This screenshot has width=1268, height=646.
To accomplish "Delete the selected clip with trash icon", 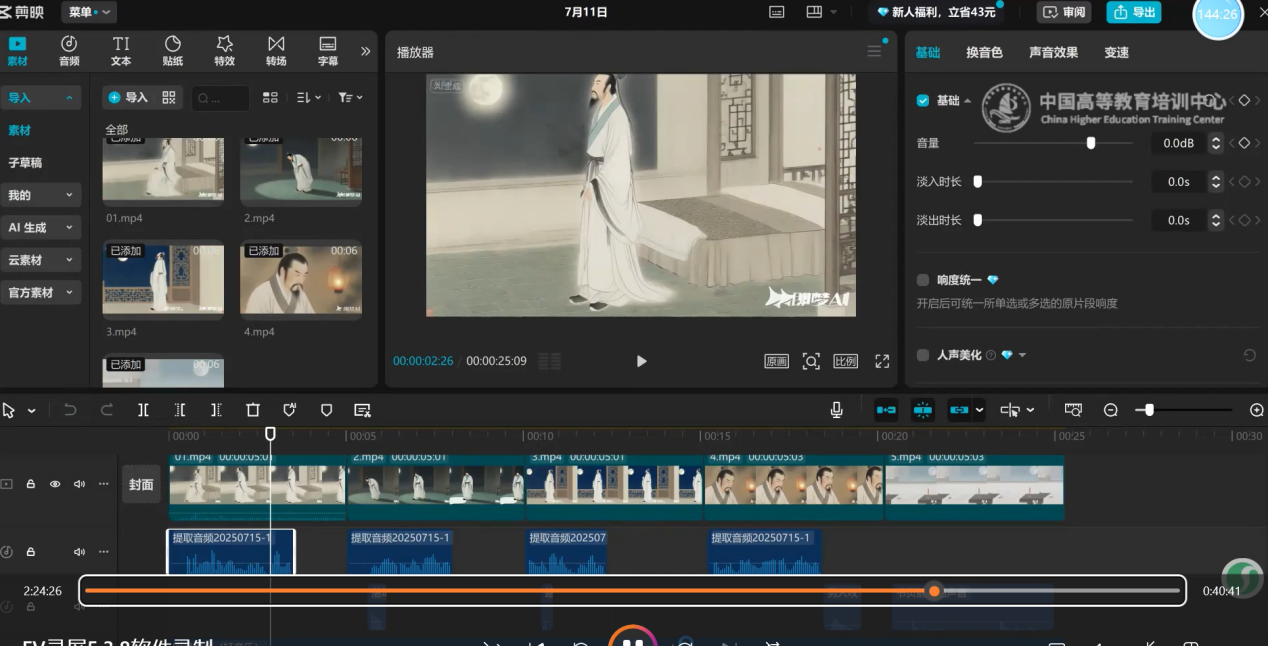I will [x=253, y=410].
